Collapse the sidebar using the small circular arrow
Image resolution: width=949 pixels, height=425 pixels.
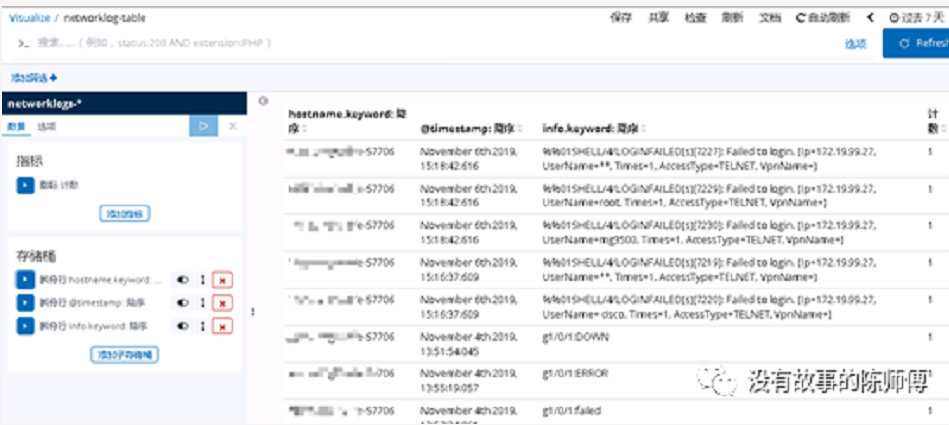pyautogui.click(x=263, y=101)
